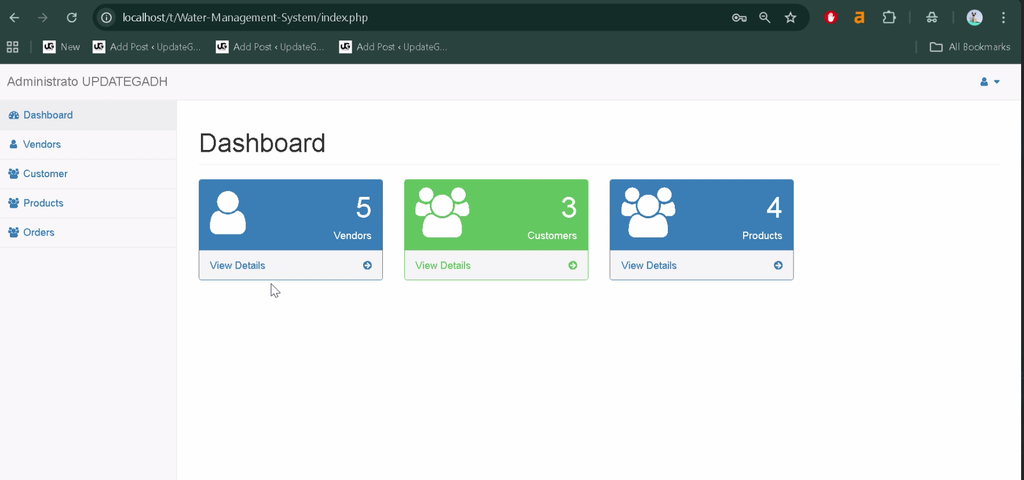The height and width of the screenshot is (480, 1024).
Task: Click the 'Products' label on blue card
Action: point(762,236)
